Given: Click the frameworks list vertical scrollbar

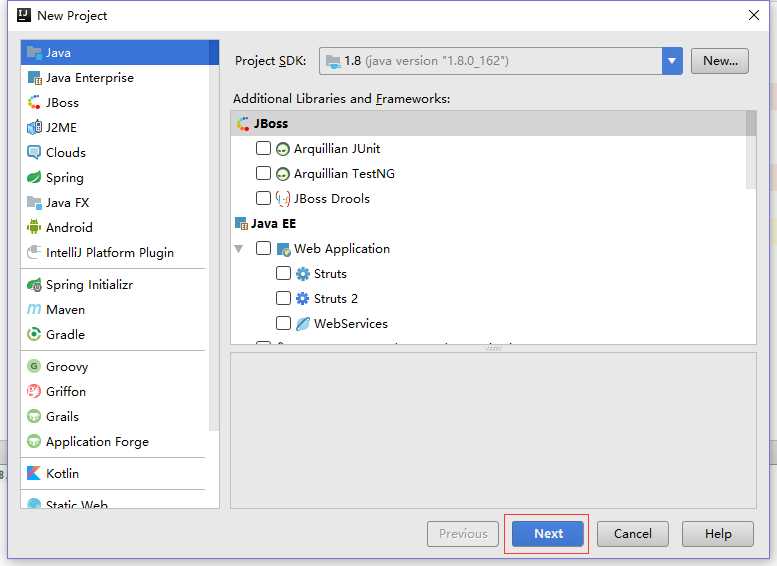Looking at the screenshot, I should point(751,150).
